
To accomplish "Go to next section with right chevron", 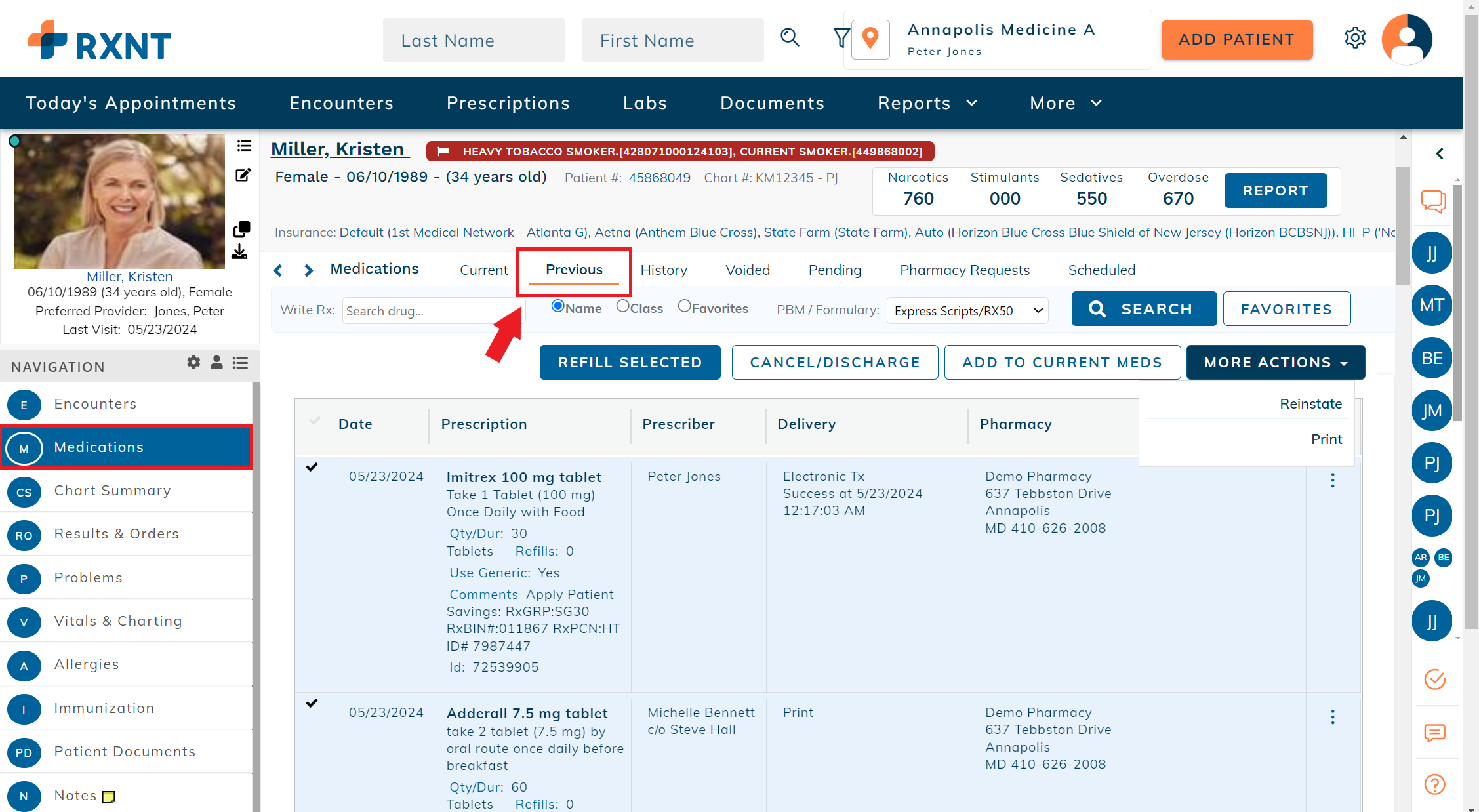I will pos(308,270).
